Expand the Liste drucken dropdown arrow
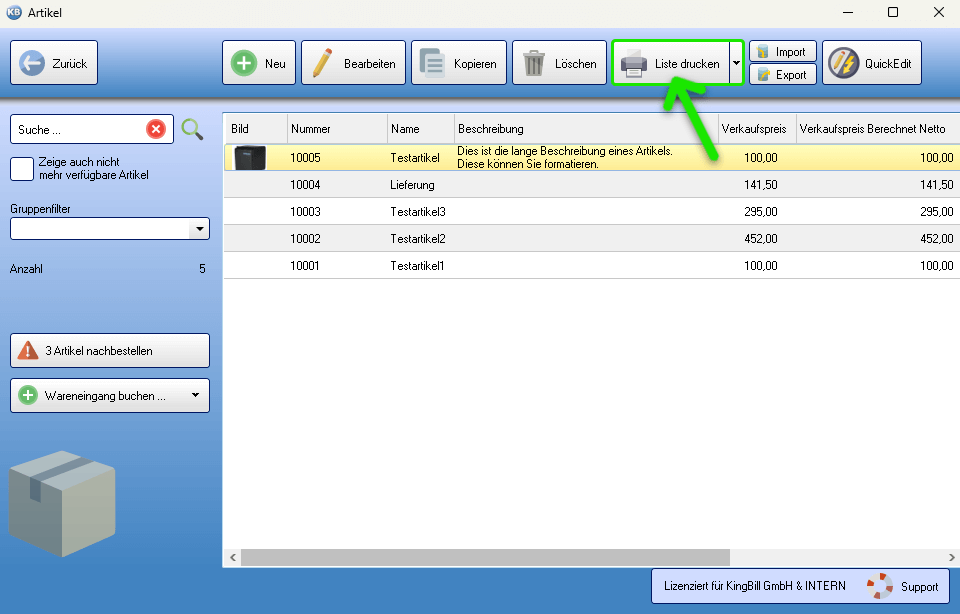960x614 pixels. (x=736, y=63)
